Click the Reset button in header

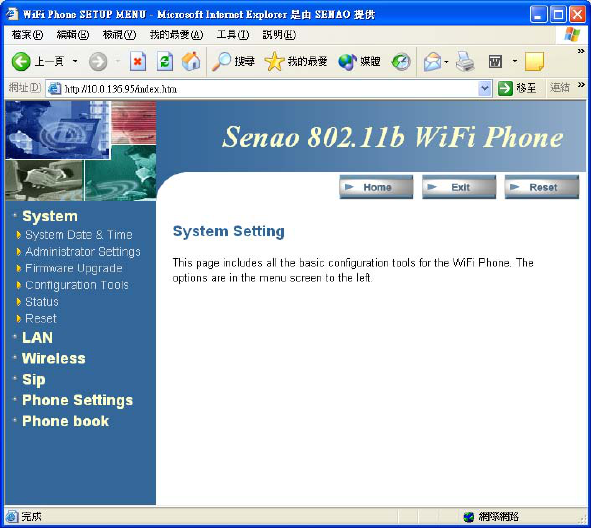tap(542, 187)
